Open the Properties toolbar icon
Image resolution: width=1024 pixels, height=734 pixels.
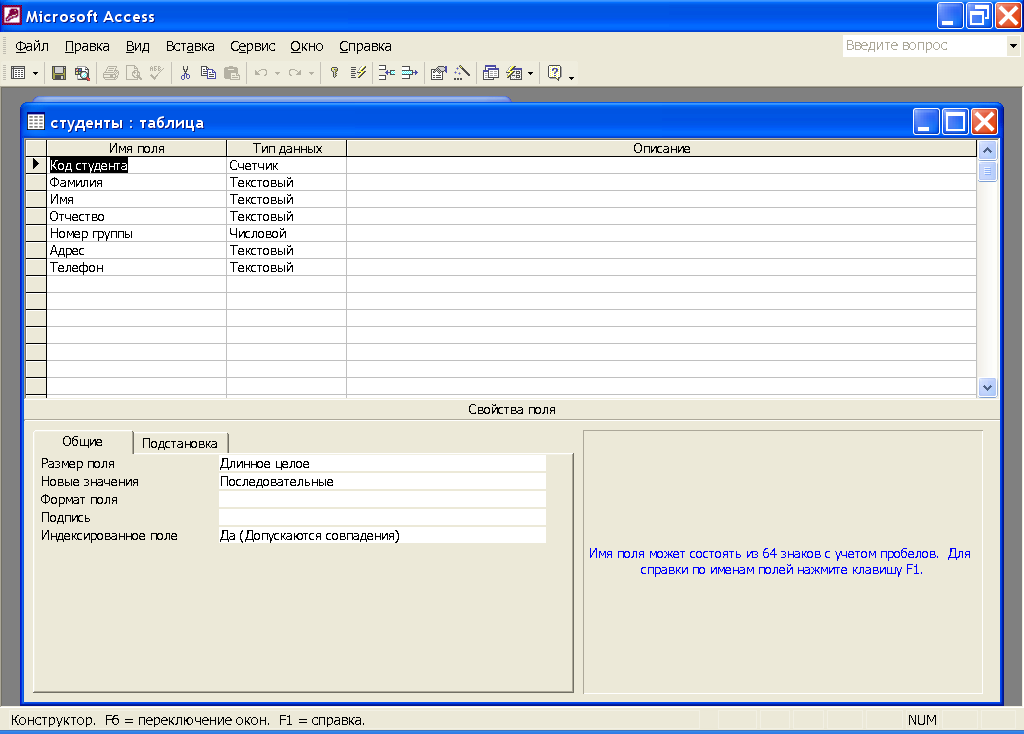[x=439, y=73]
